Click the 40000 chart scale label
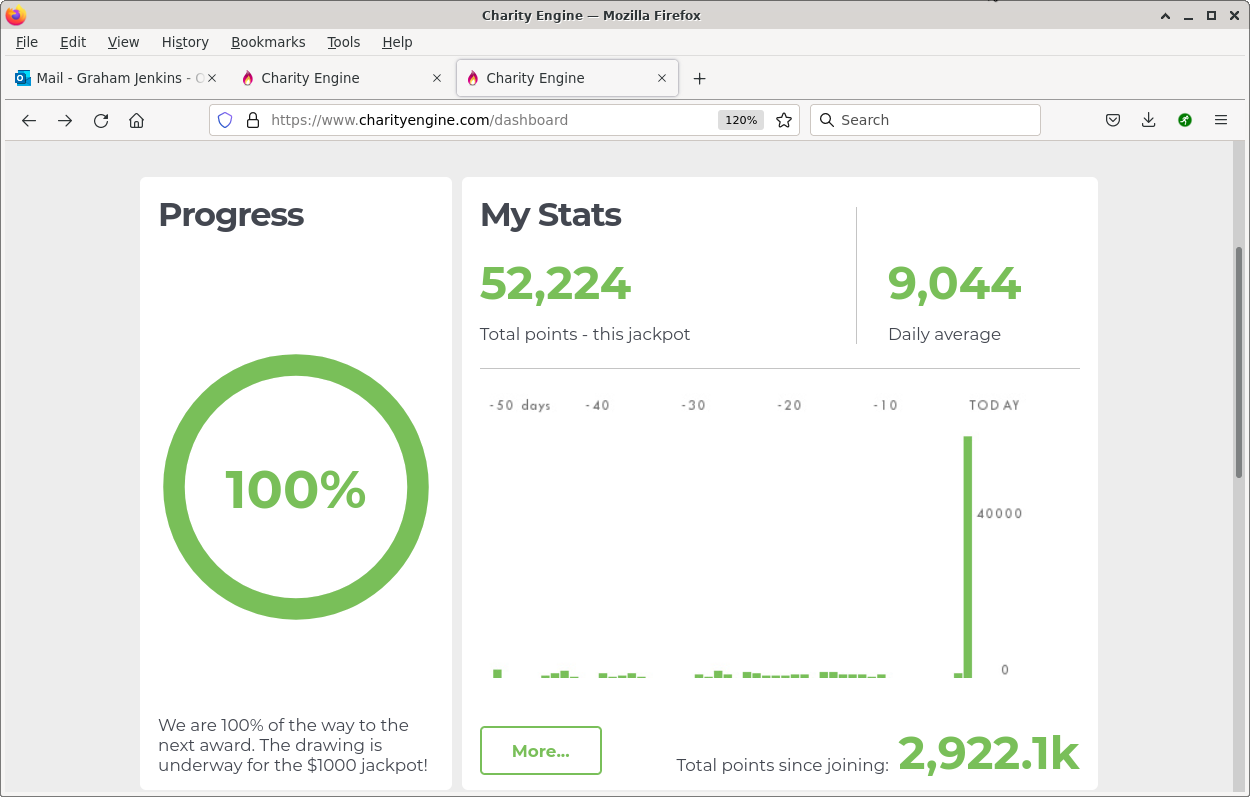Viewport: 1250px width, 797px height. (1000, 514)
